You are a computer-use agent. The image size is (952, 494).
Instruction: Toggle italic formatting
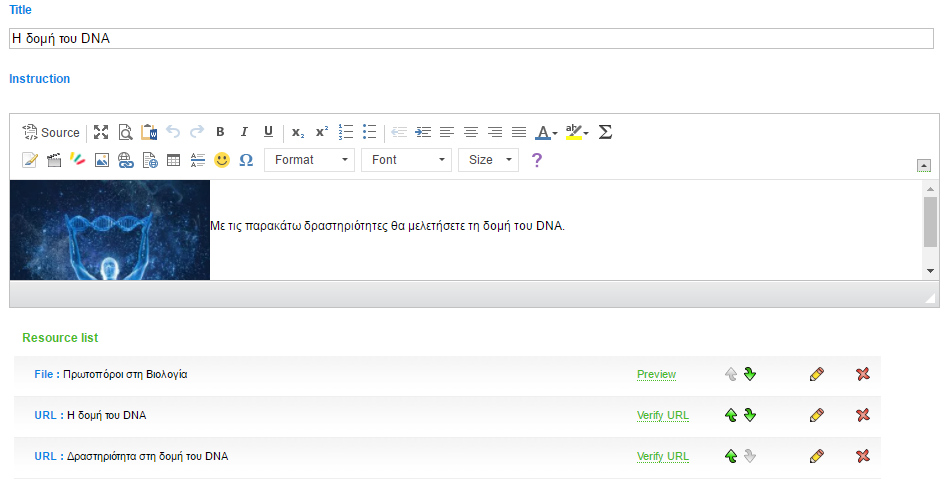[244, 132]
